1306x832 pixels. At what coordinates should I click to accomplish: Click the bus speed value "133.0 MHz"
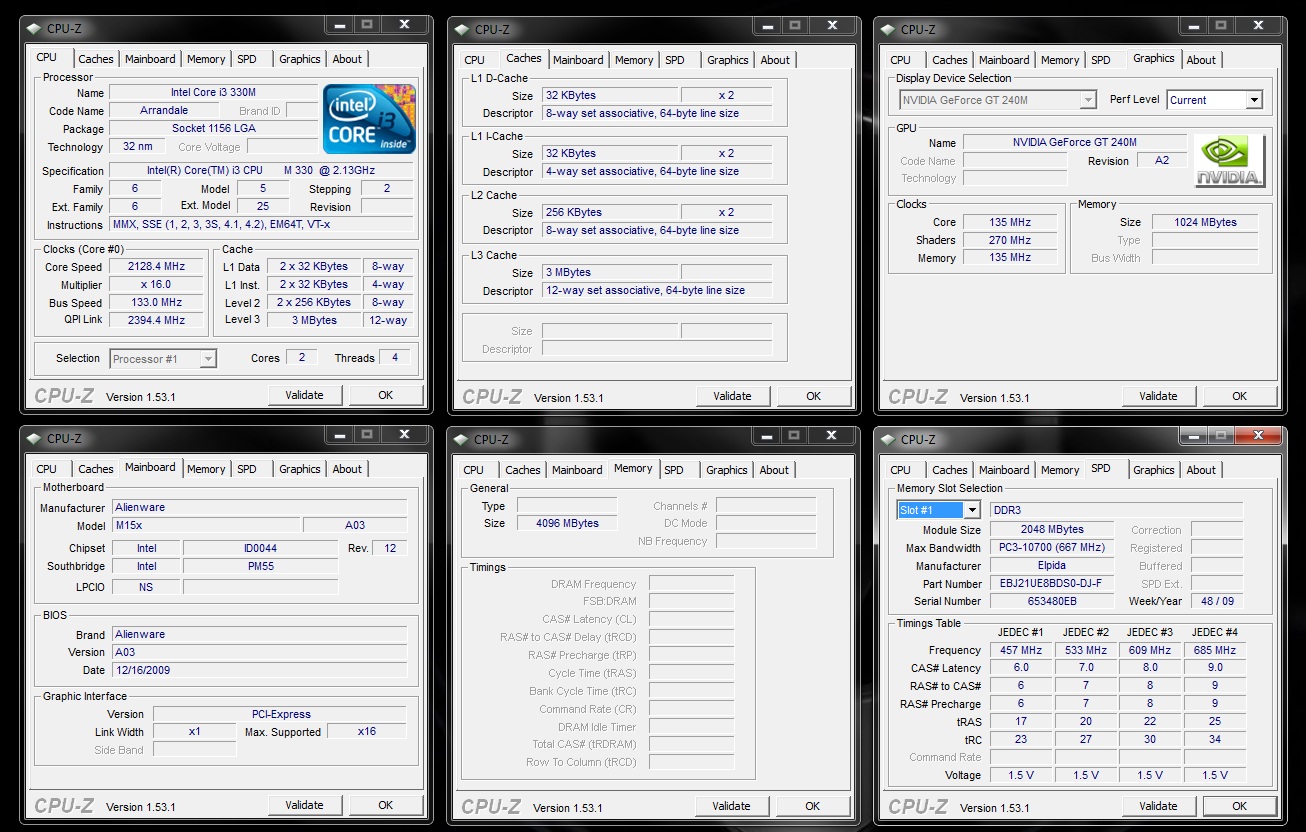click(x=157, y=302)
